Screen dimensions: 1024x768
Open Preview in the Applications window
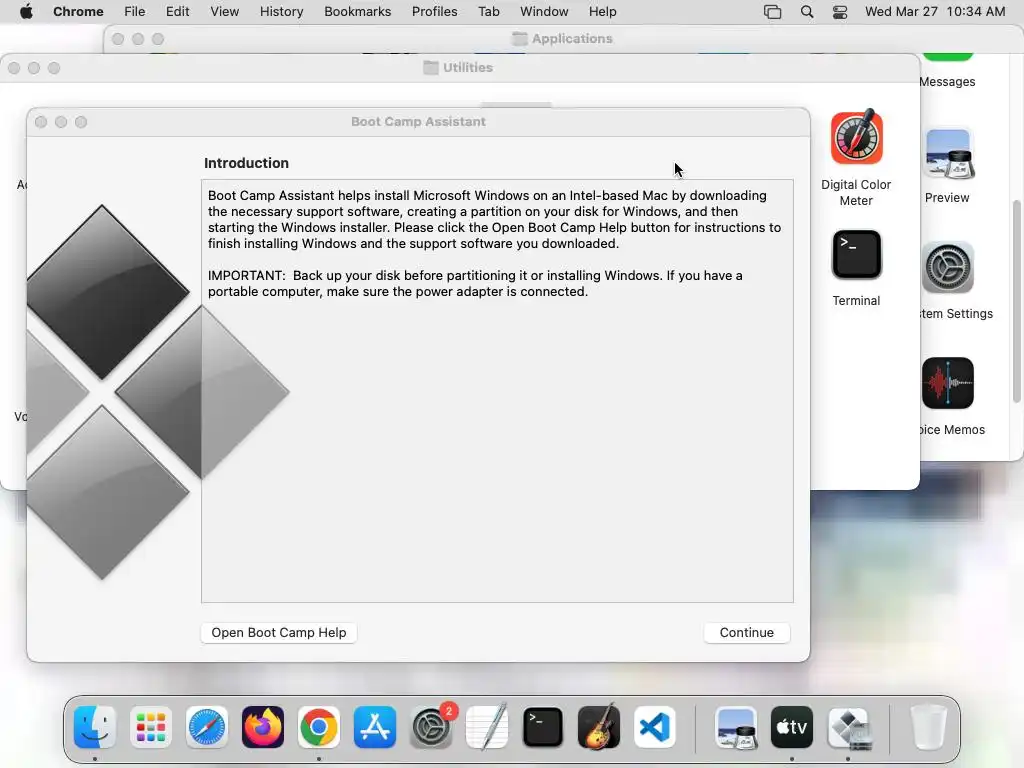point(948,154)
